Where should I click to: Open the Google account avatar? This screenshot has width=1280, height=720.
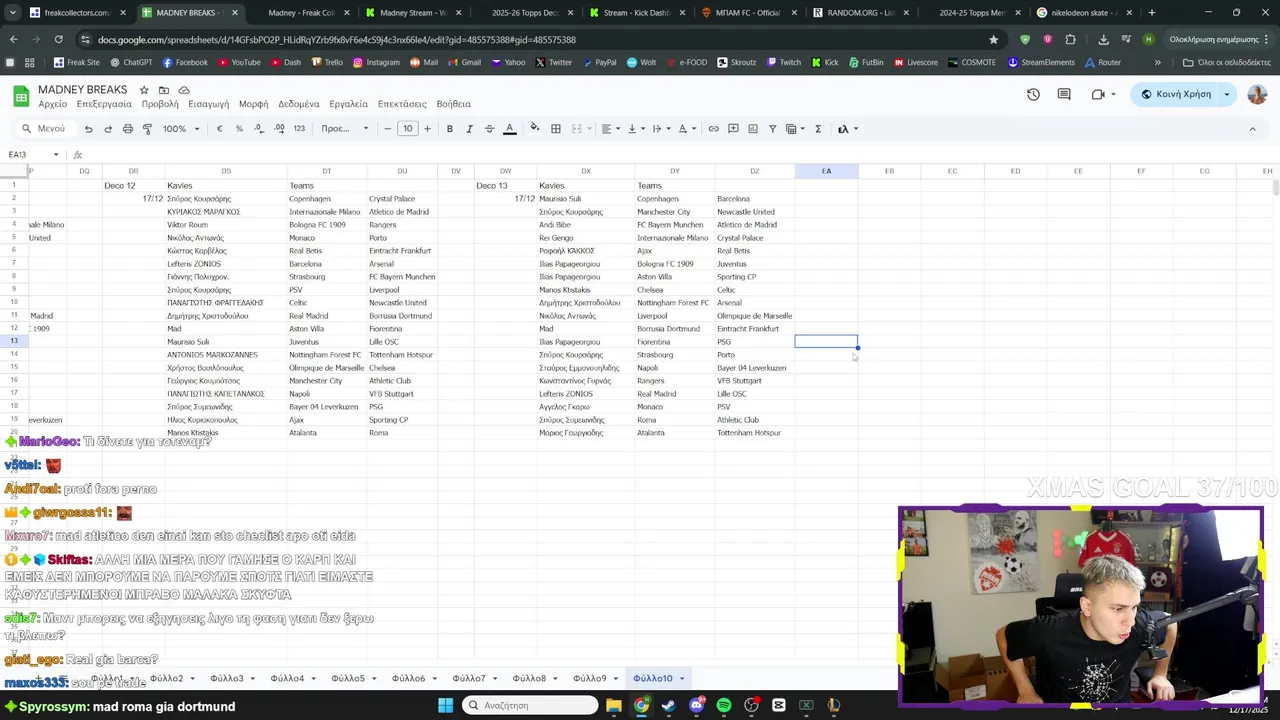click(x=1257, y=94)
